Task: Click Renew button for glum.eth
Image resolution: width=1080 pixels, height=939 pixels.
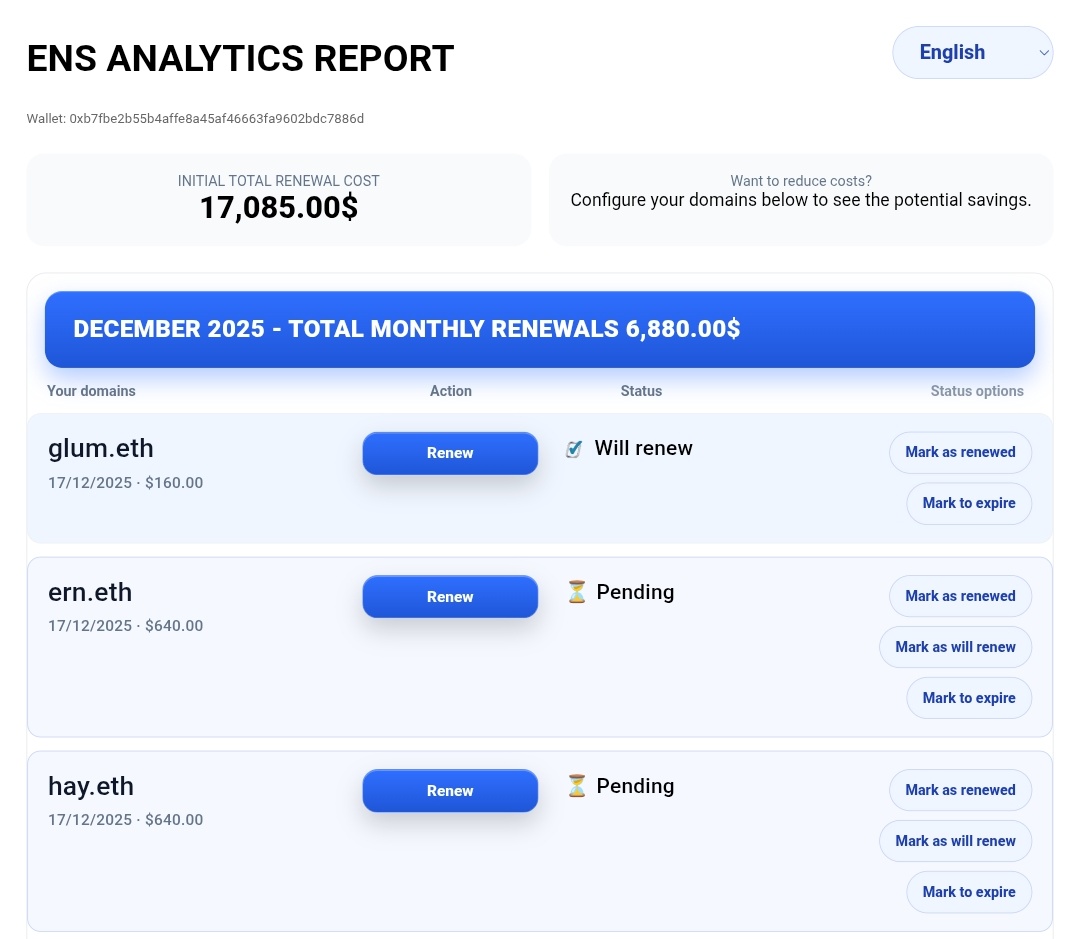Action: (x=450, y=453)
